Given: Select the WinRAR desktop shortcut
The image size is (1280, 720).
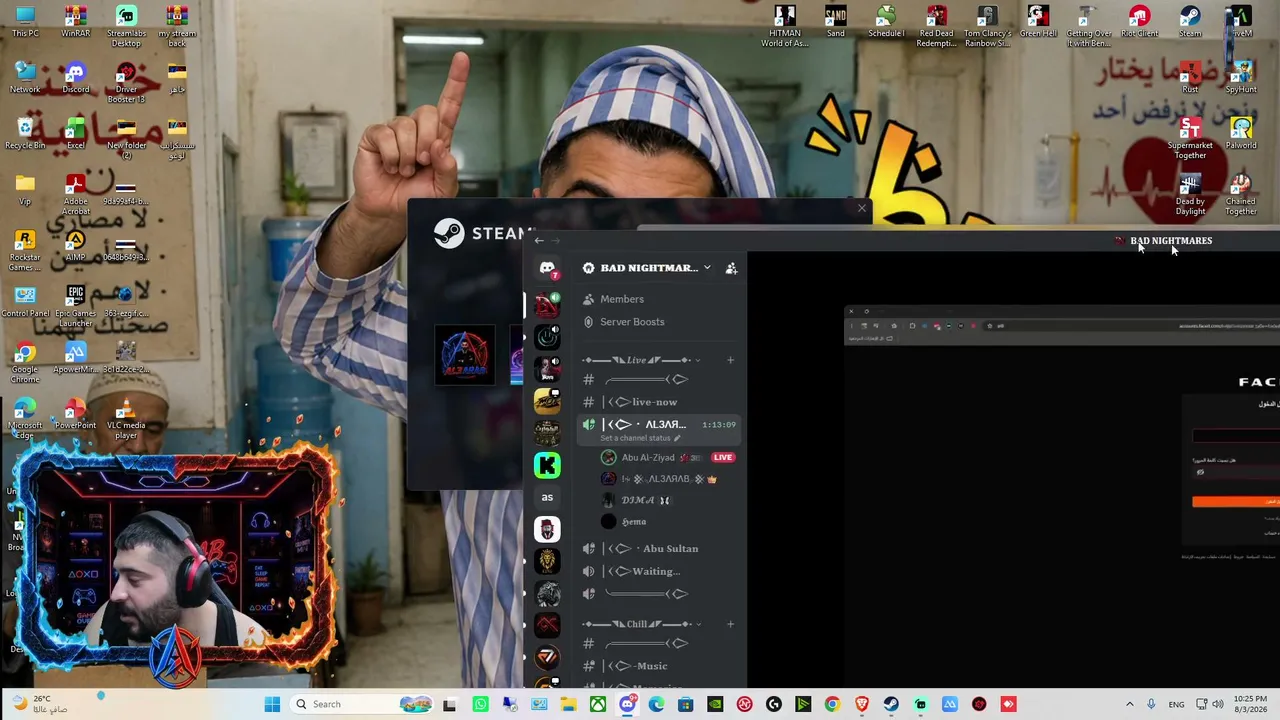Looking at the screenshot, I should [75, 22].
